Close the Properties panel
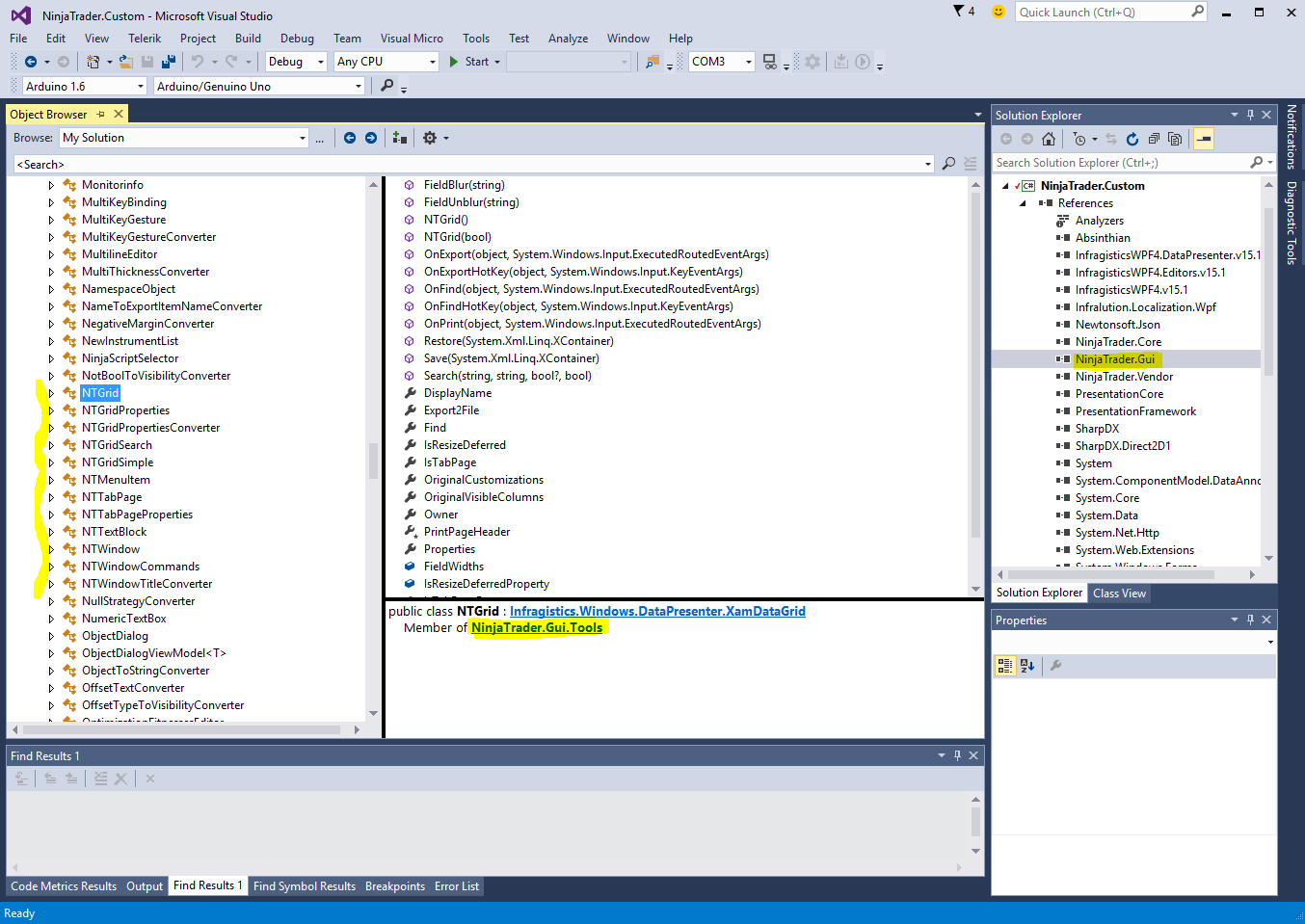Screen dimensions: 1305x924 click(x=1266, y=620)
